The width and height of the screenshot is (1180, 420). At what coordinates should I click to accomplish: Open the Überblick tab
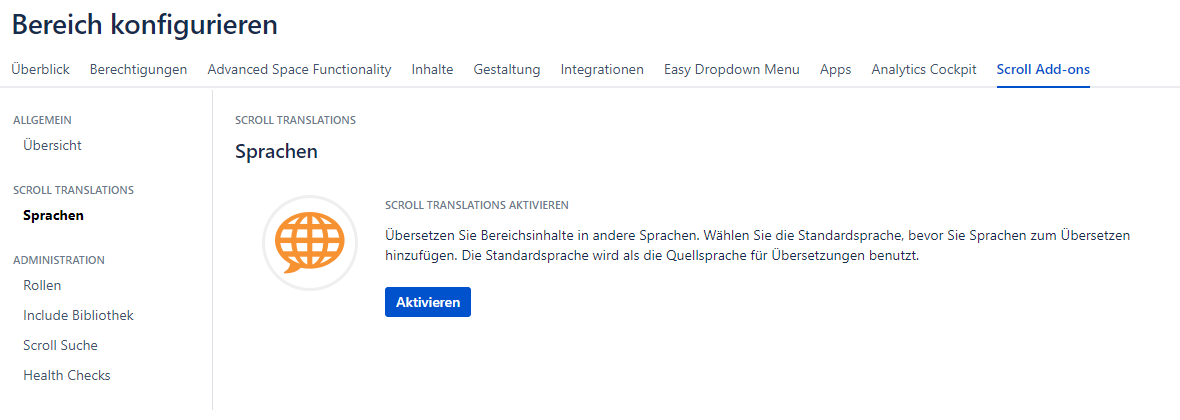pyautogui.click(x=41, y=70)
